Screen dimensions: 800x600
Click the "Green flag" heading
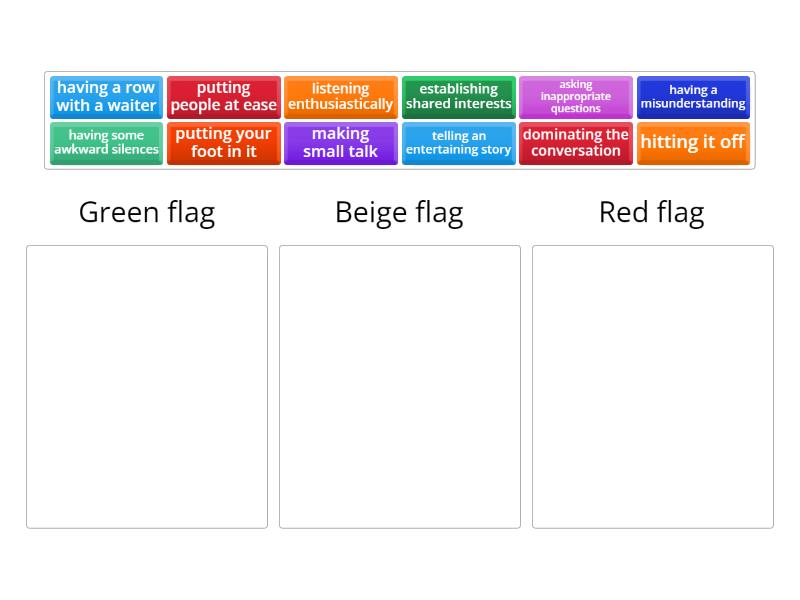point(146,212)
